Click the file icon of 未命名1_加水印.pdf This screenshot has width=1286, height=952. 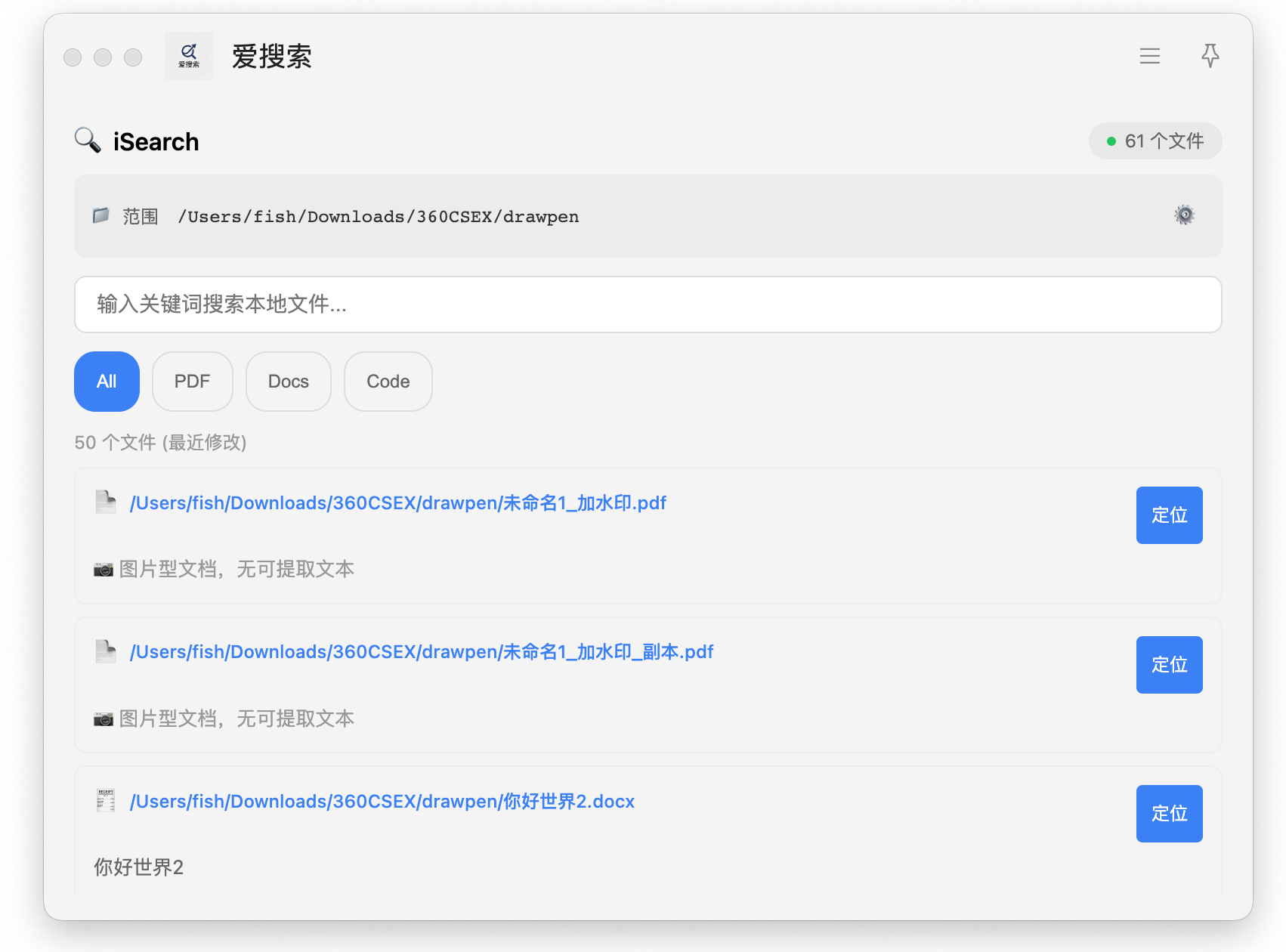click(x=106, y=502)
